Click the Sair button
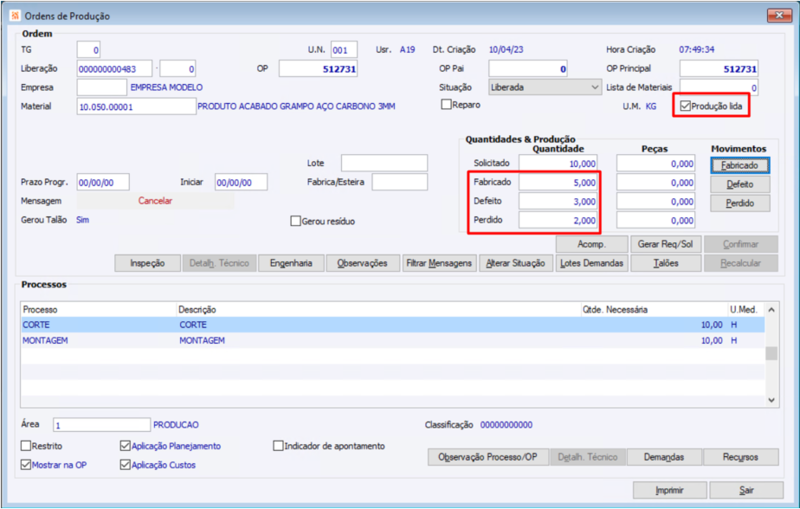This screenshot has width=800, height=509. point(746,490)
